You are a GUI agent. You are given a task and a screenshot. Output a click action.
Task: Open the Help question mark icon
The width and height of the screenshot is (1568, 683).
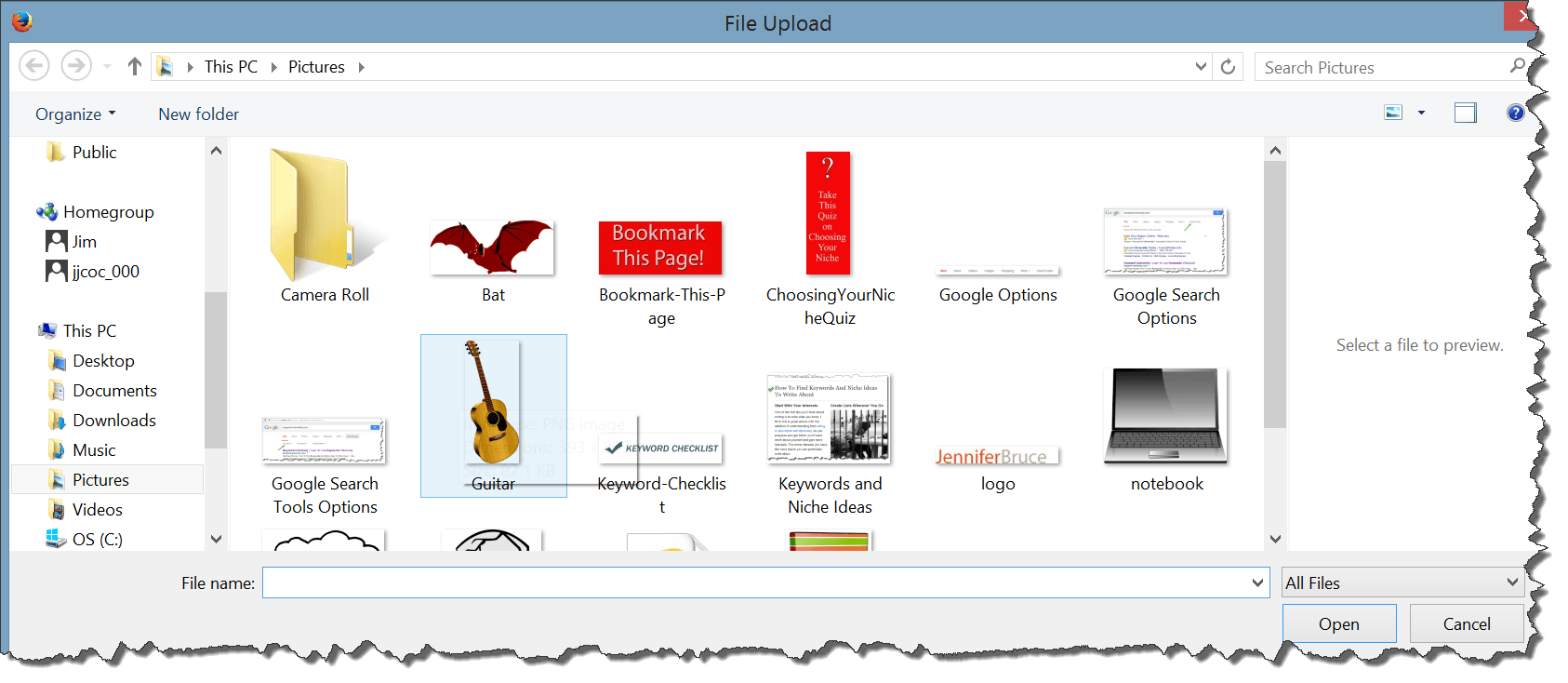pyautogui.click(x=1515, y=113)
